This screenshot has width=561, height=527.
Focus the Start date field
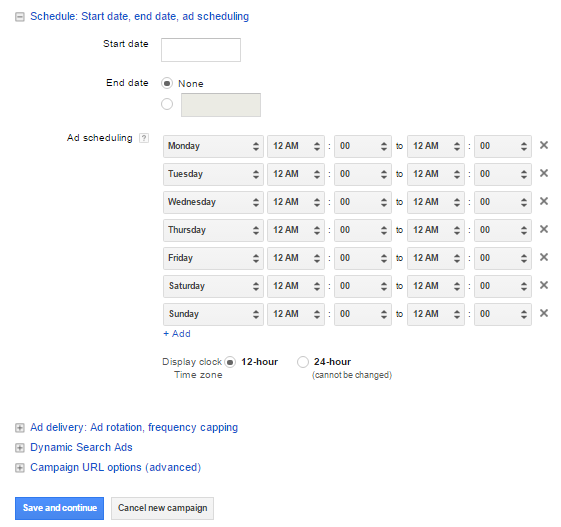(x=201, y=50)
